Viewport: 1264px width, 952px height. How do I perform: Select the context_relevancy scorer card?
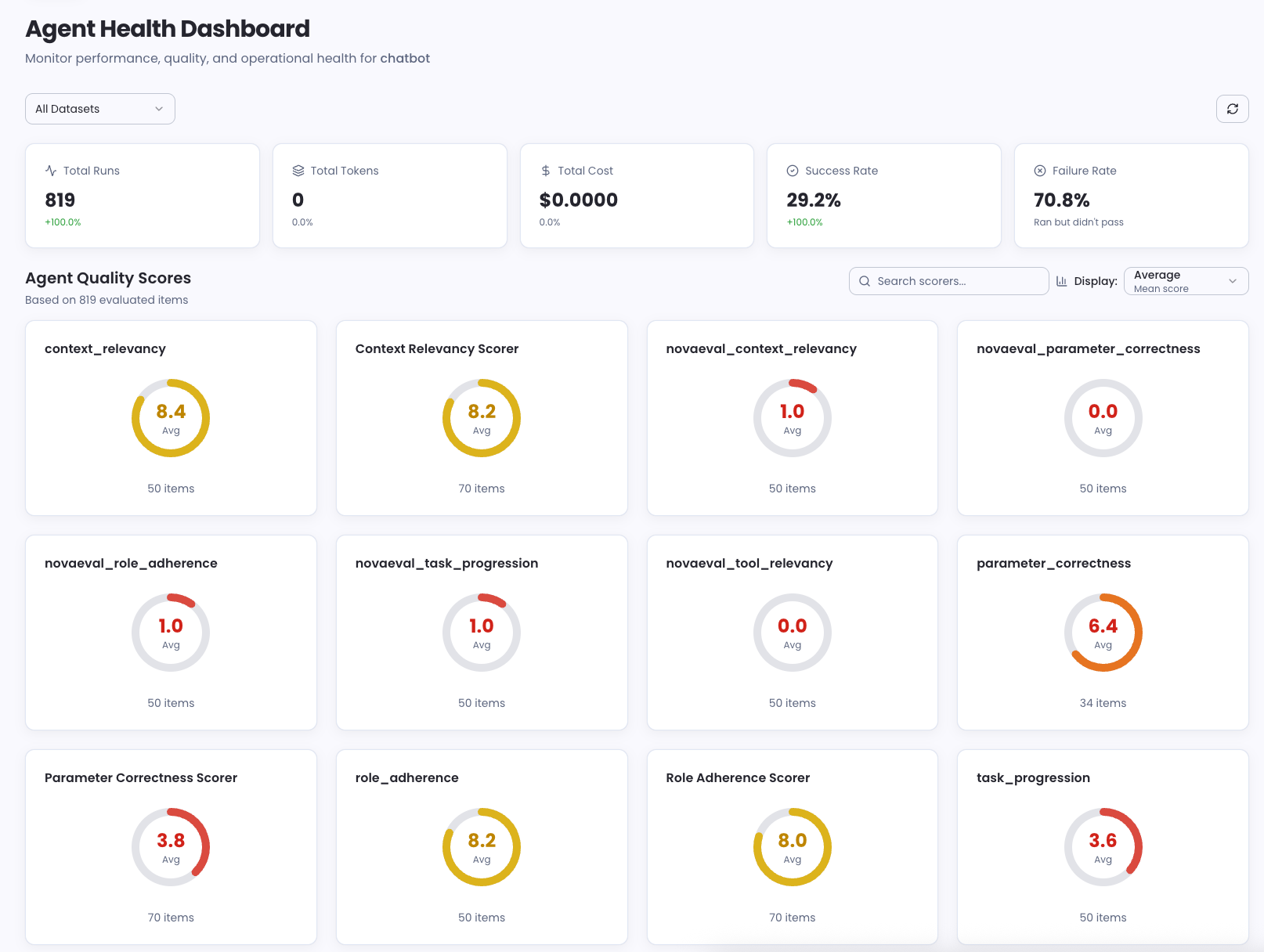(x=170, y=418)
